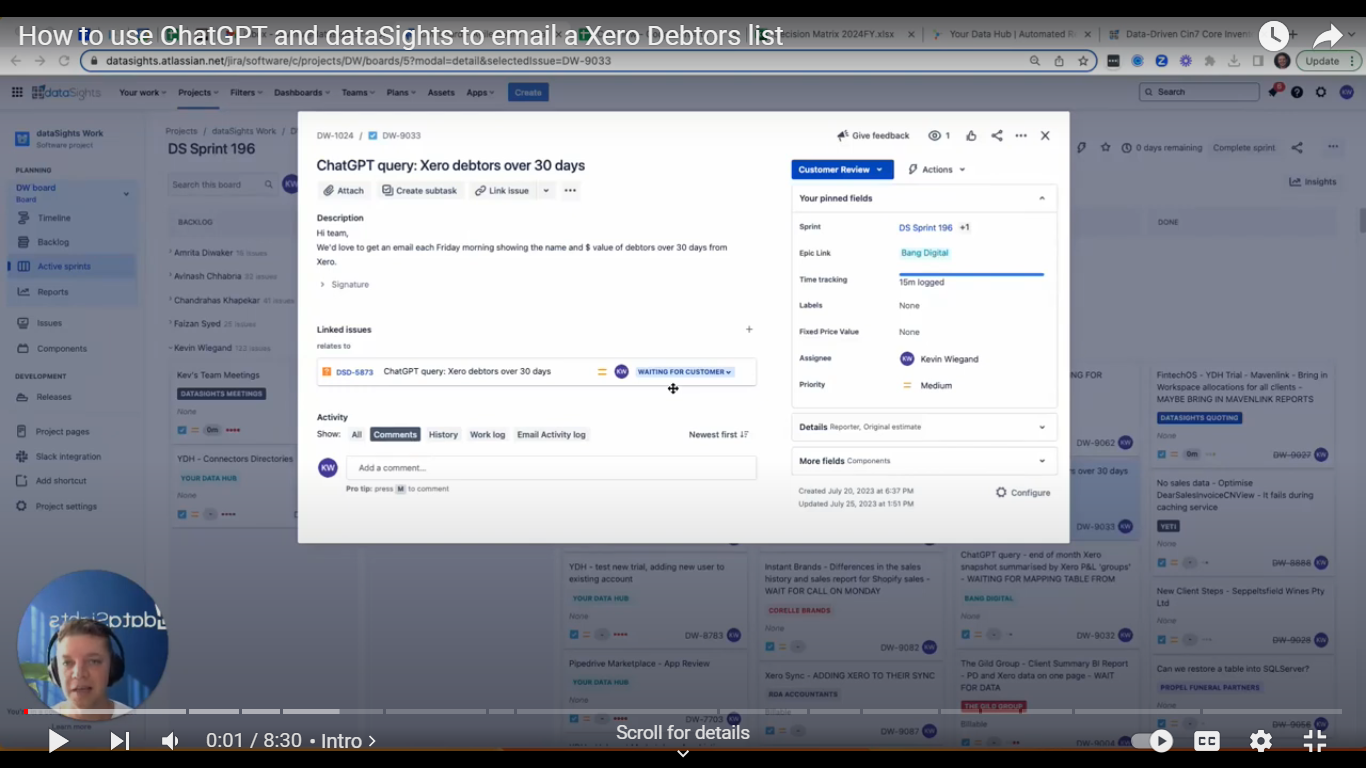Viewport: 1366px width, 768px height.
Task: Open Slack integration in the sidebar
Action: (68, 457)
